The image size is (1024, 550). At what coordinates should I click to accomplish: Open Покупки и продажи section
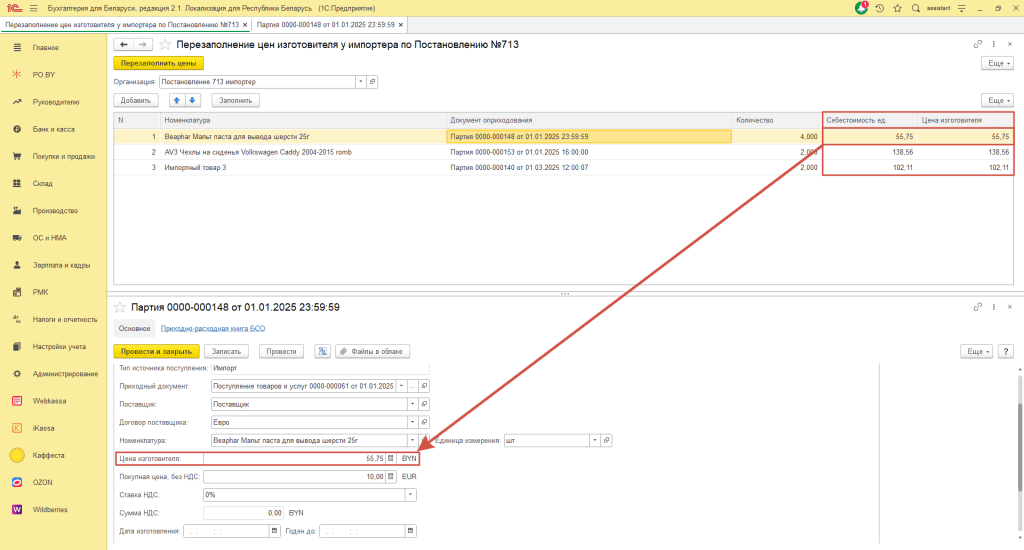click(x=63, y=156)
